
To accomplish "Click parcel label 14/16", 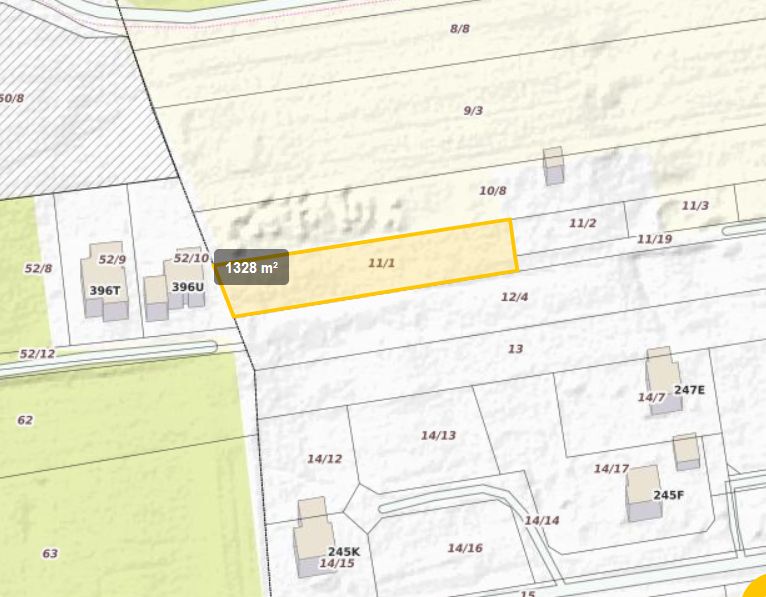I will click(466, 548).
